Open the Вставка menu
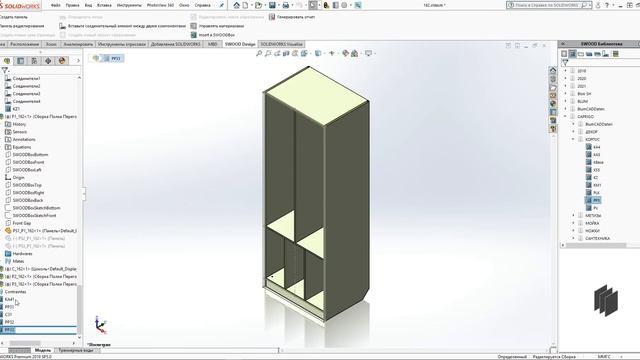The height and width of the screenshot is (360, 640). tap(104, 5)
